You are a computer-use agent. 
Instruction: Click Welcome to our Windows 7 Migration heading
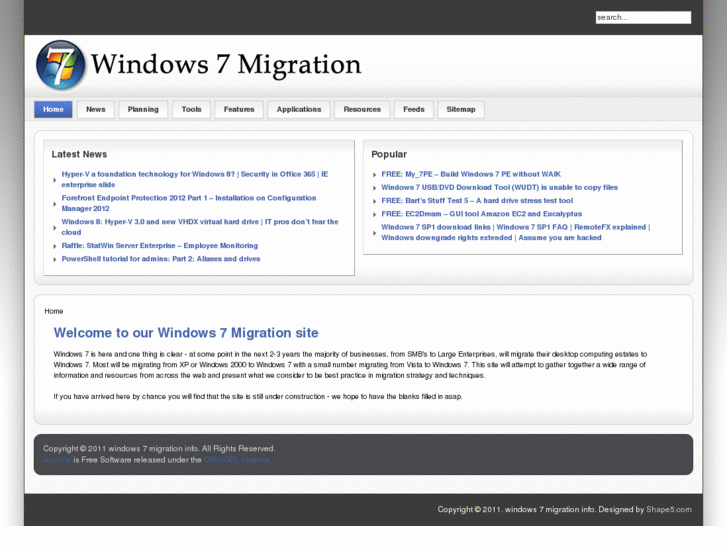pos(186,333)
